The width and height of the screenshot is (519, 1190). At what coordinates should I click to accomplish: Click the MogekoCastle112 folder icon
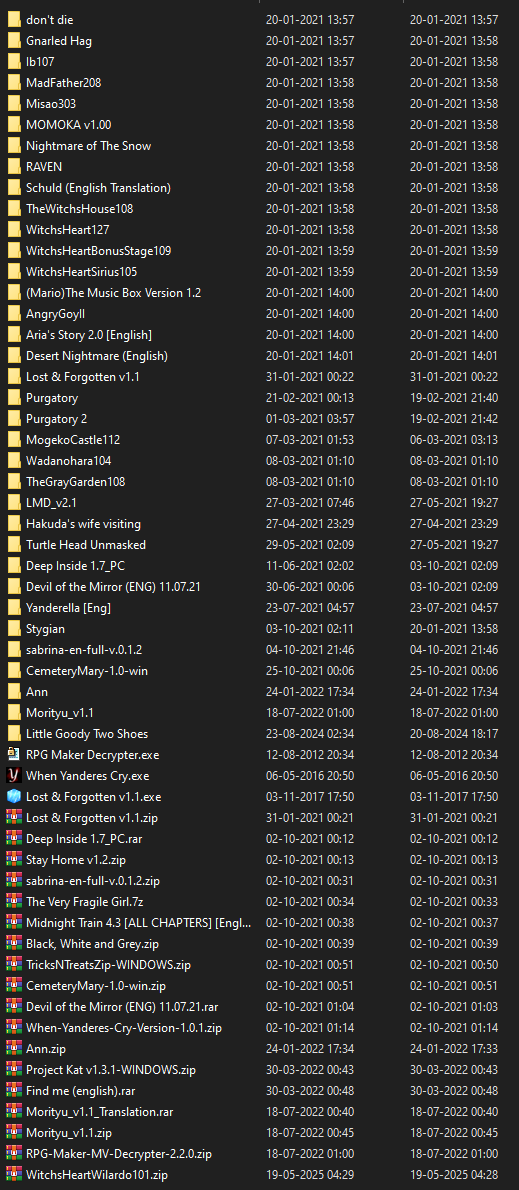tap(14, 439)
